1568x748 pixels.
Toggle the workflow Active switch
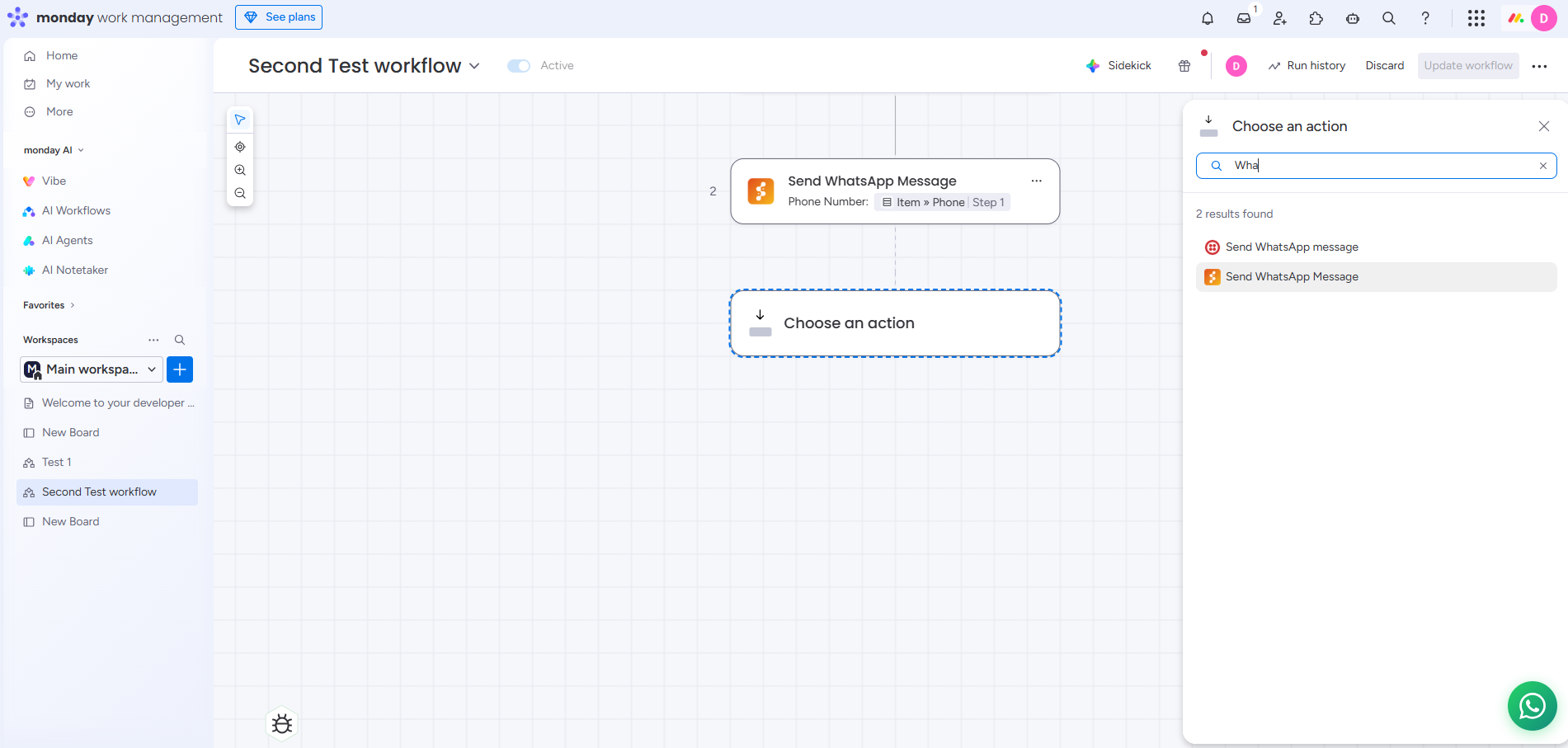(519, 66)
